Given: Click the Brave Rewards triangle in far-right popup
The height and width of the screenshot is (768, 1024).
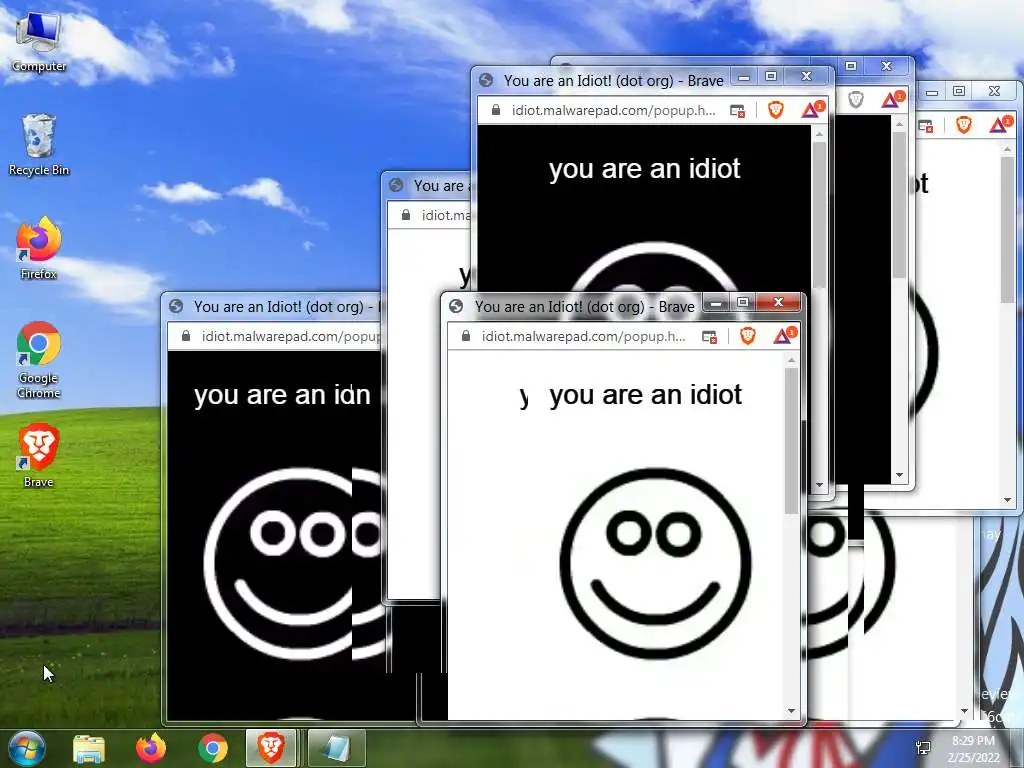Looking at the screenshot, I should point(1000,123).
